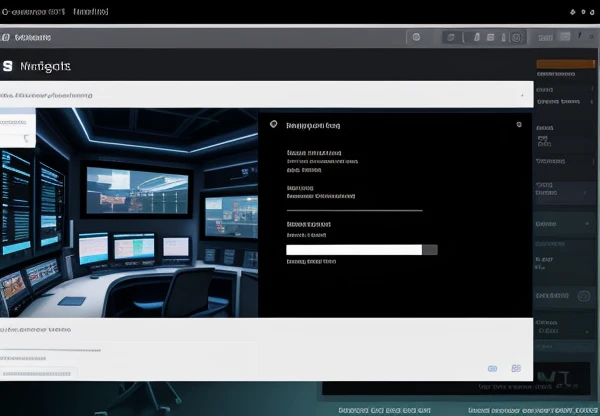Click the round icon beside the black panel heading
Screen dimensions: 600x416
coord(274,124)
